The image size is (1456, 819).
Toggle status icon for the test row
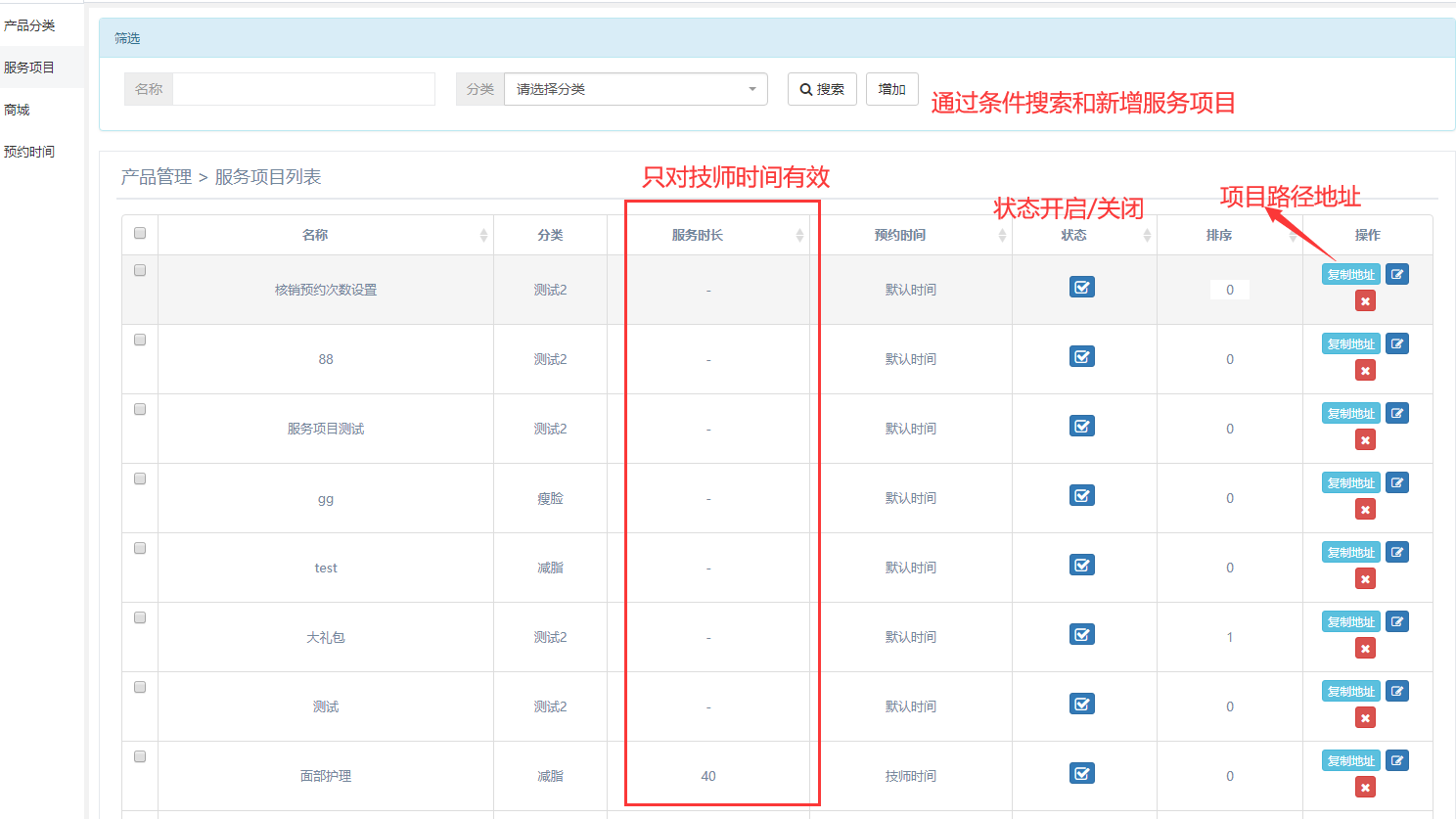point(1081,566)
